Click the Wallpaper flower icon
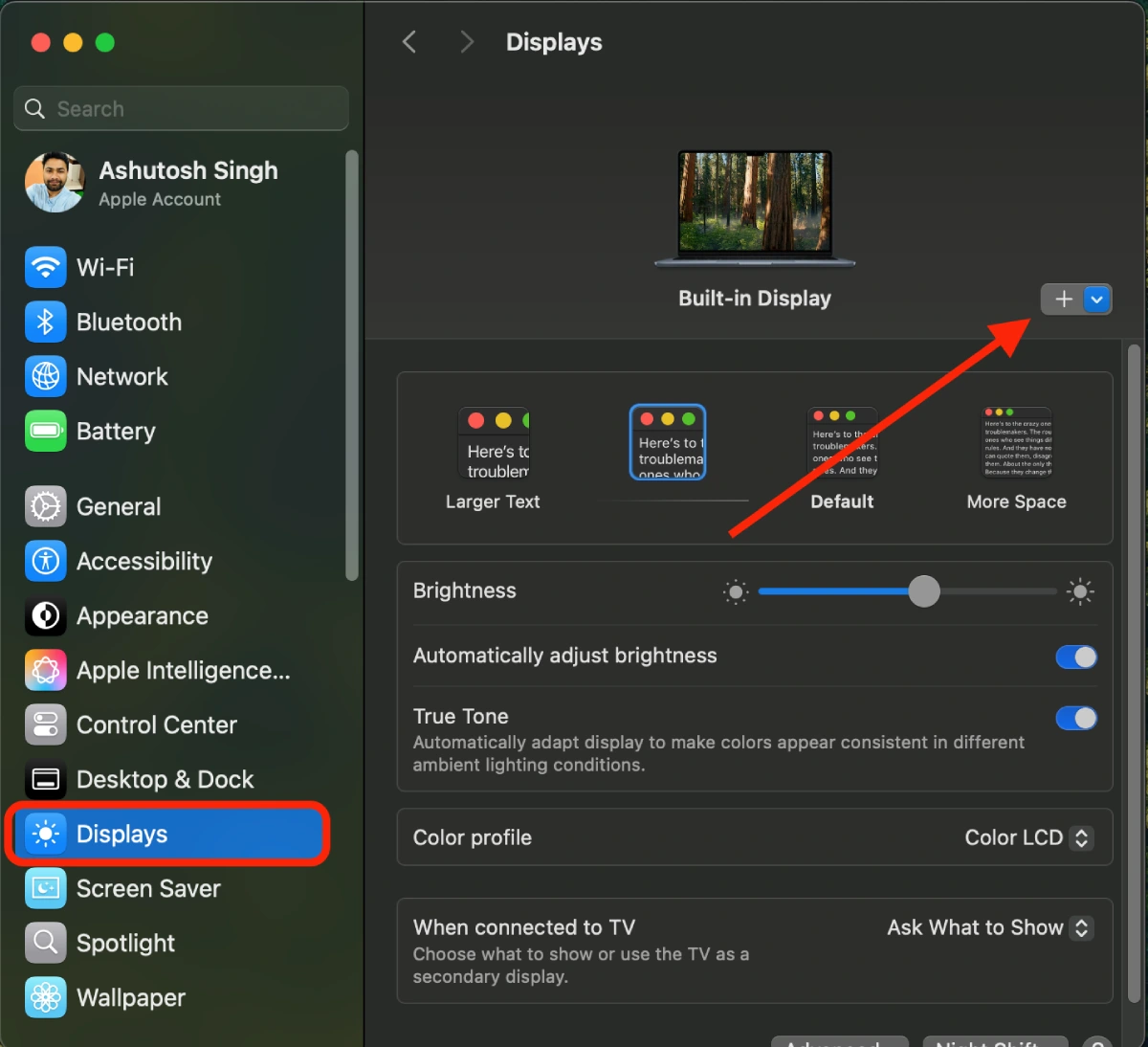The height and width of the screenshot is (1047, 1148). (x=46, y=997)
